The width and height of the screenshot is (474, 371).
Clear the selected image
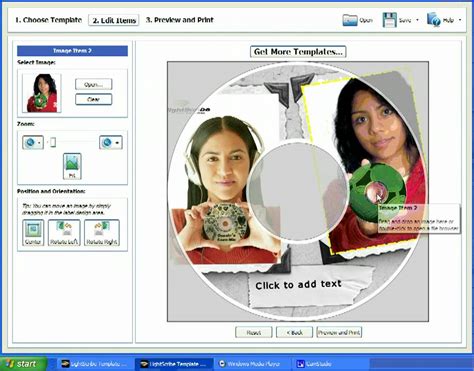point(93,99)
